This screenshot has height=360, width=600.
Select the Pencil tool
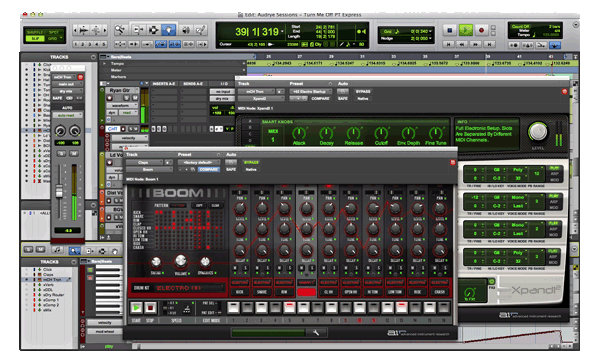click(x=201, y=29)
